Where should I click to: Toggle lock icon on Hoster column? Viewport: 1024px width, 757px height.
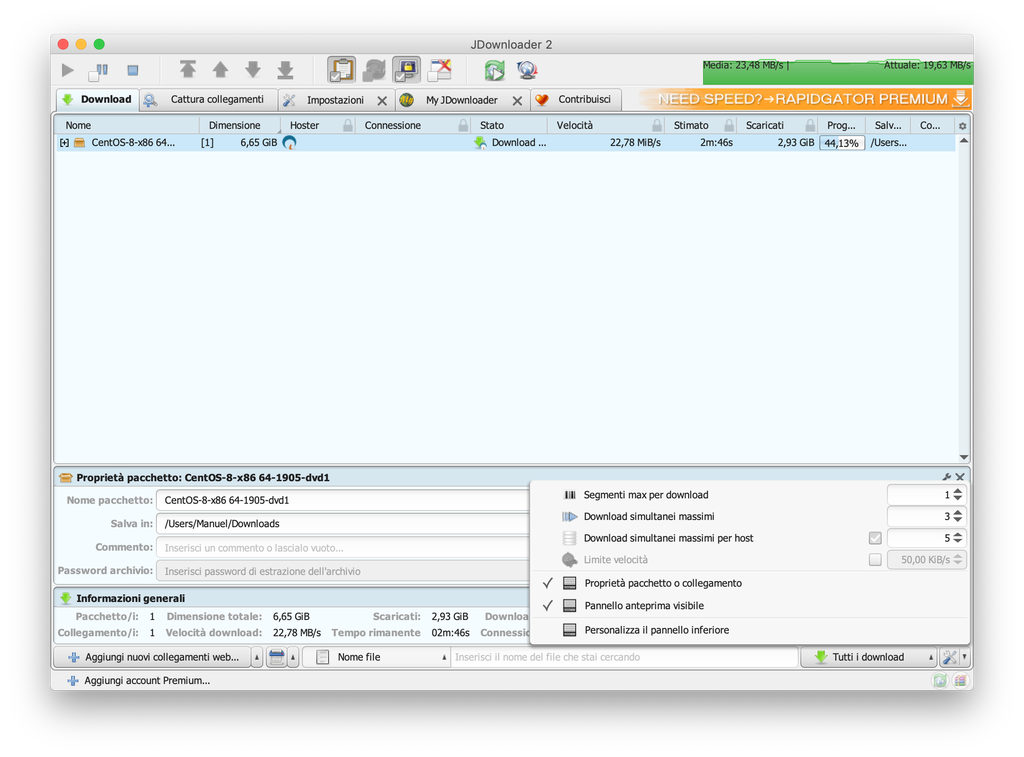pyautogui.click(x=347, y=125)
